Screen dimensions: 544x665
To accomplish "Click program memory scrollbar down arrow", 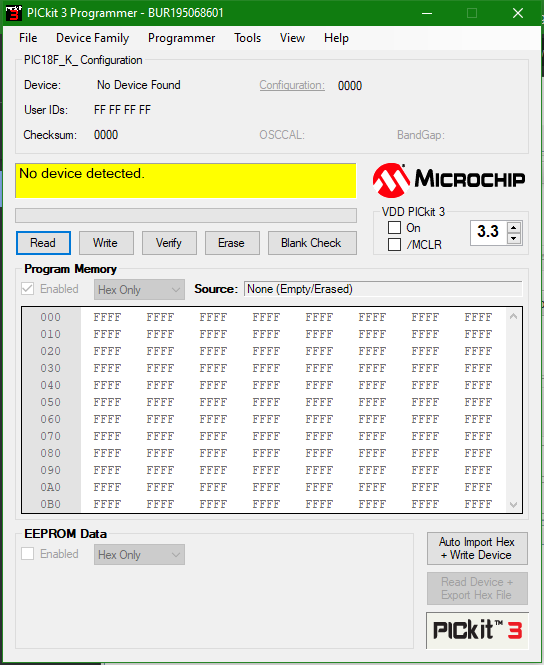I will 513,505.
